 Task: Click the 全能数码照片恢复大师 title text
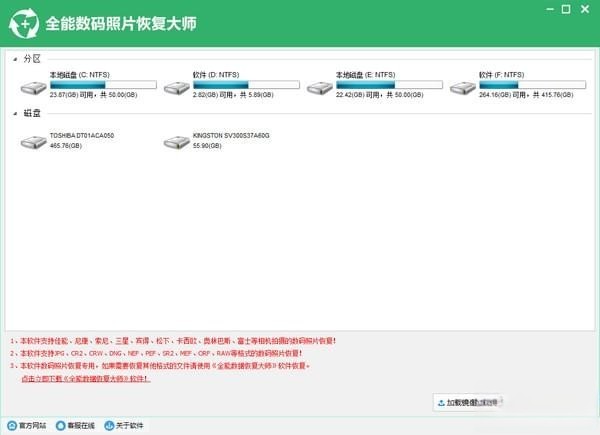pos(121,23)
